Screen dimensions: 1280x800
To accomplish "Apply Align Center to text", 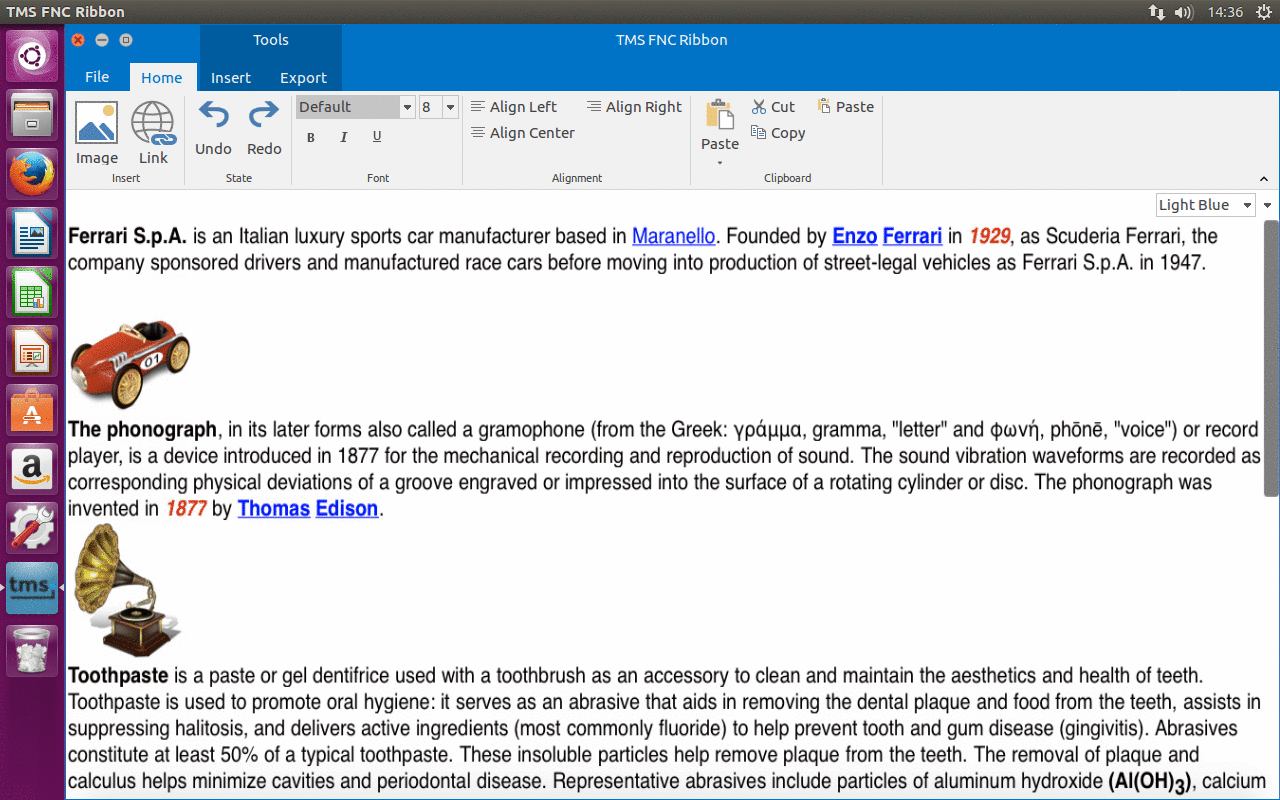I will (x=523, y=133).
